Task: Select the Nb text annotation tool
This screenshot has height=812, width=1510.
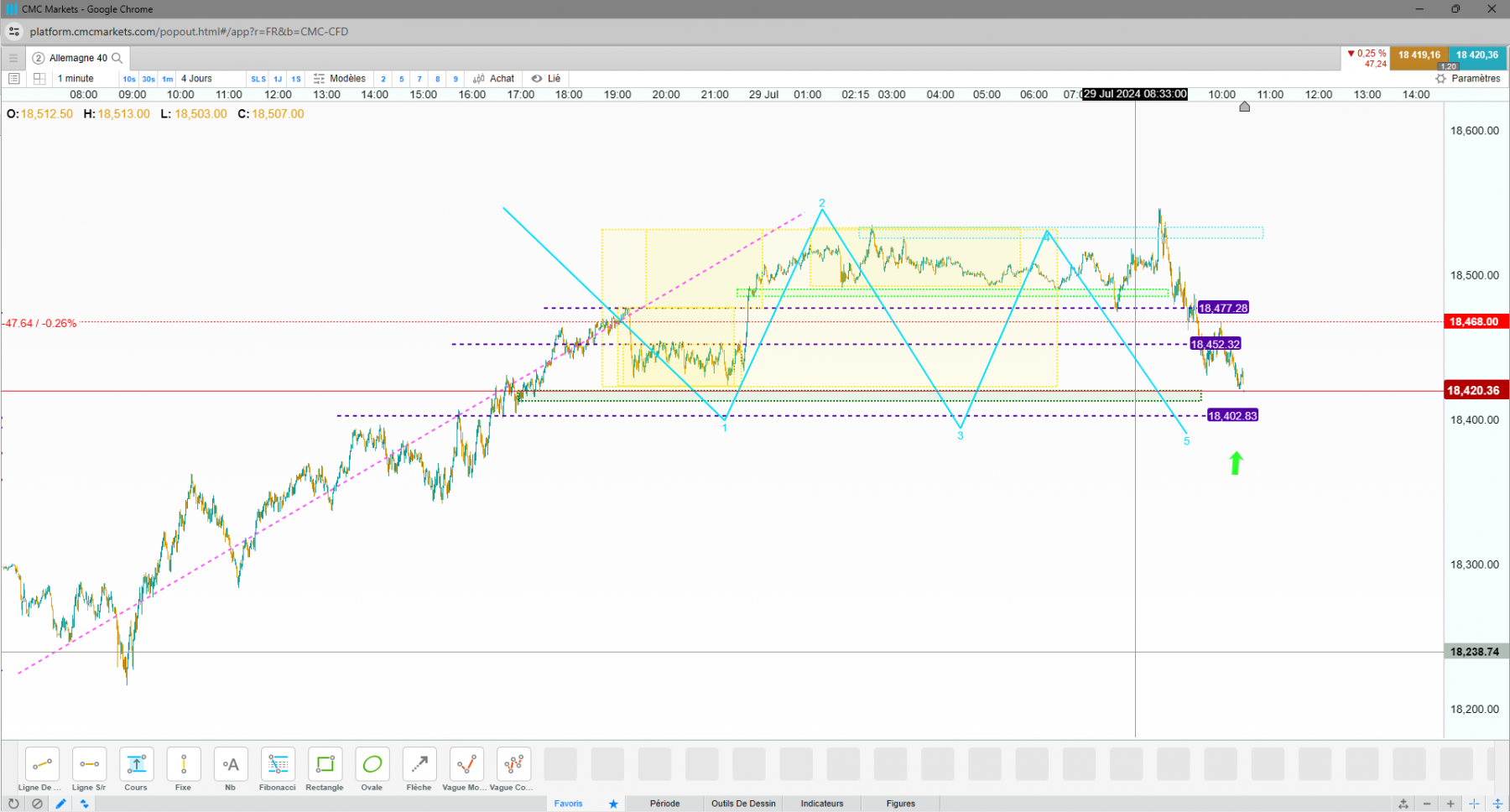Action: [x=230, y=769]
